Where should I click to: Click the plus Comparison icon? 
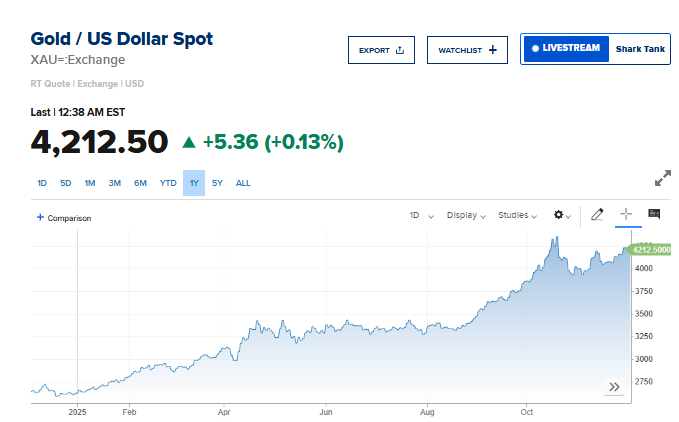[x=40, y=217]
